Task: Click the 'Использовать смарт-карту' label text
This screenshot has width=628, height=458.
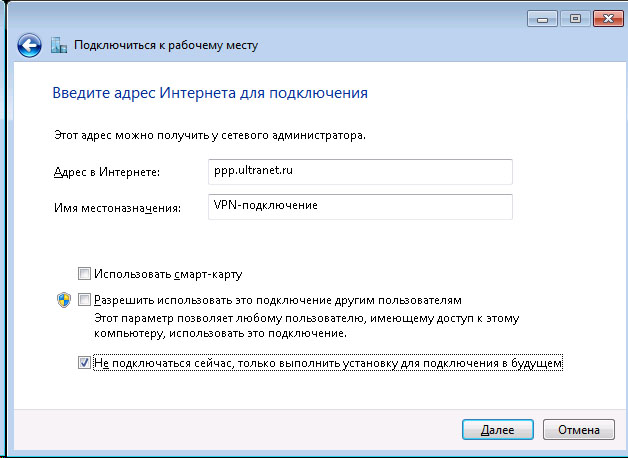Action: pyautogui.click(x=168, y=273)
